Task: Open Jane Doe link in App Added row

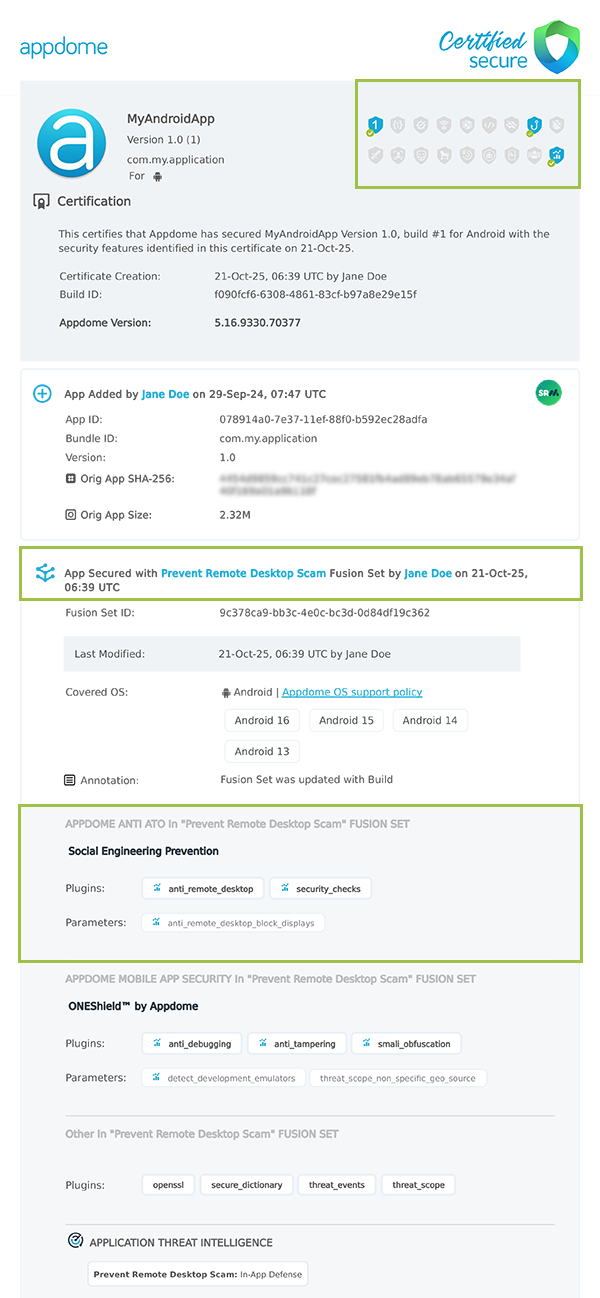Action: 165,394
